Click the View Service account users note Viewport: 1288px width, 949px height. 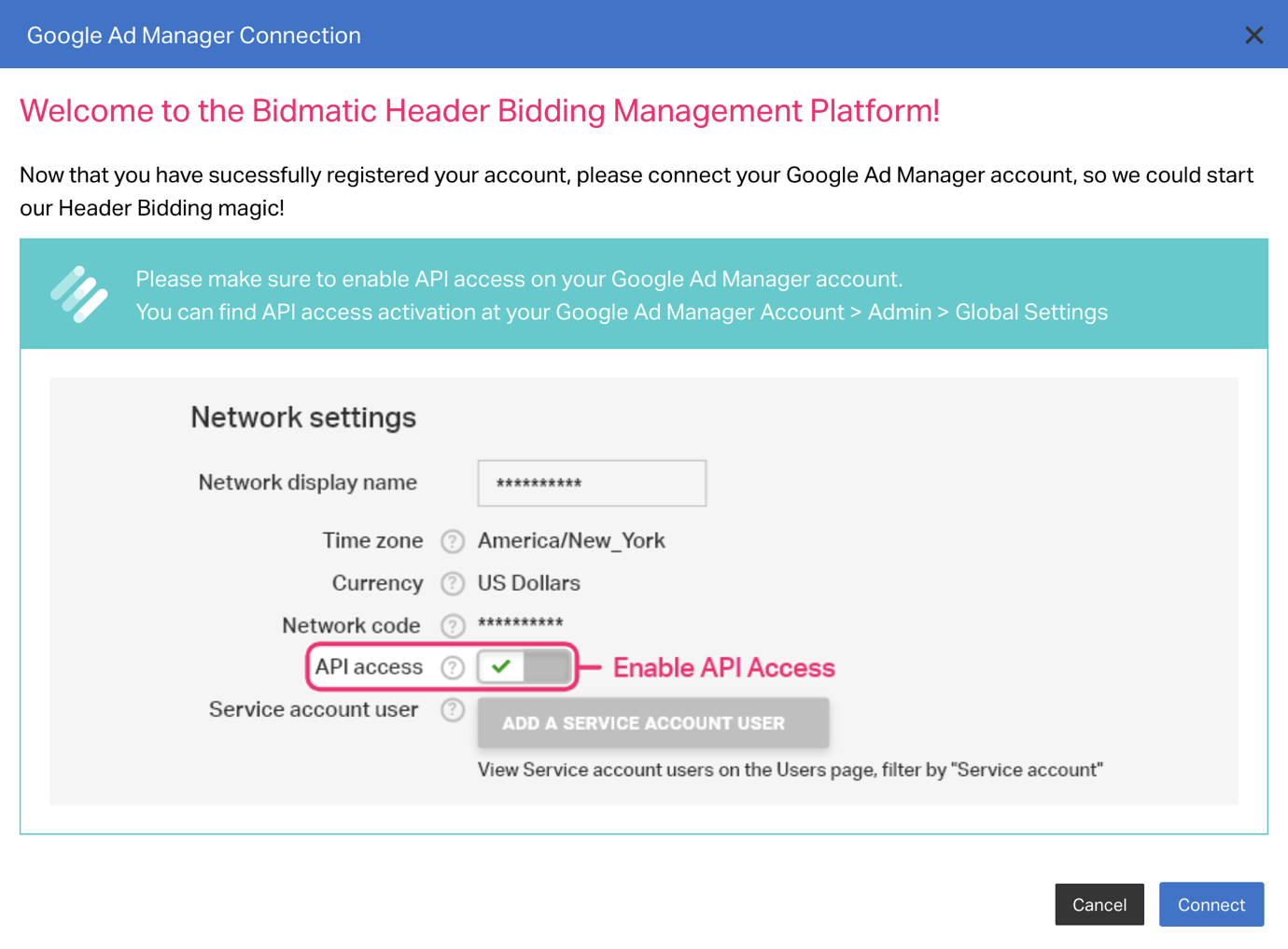tap(791, 770)
